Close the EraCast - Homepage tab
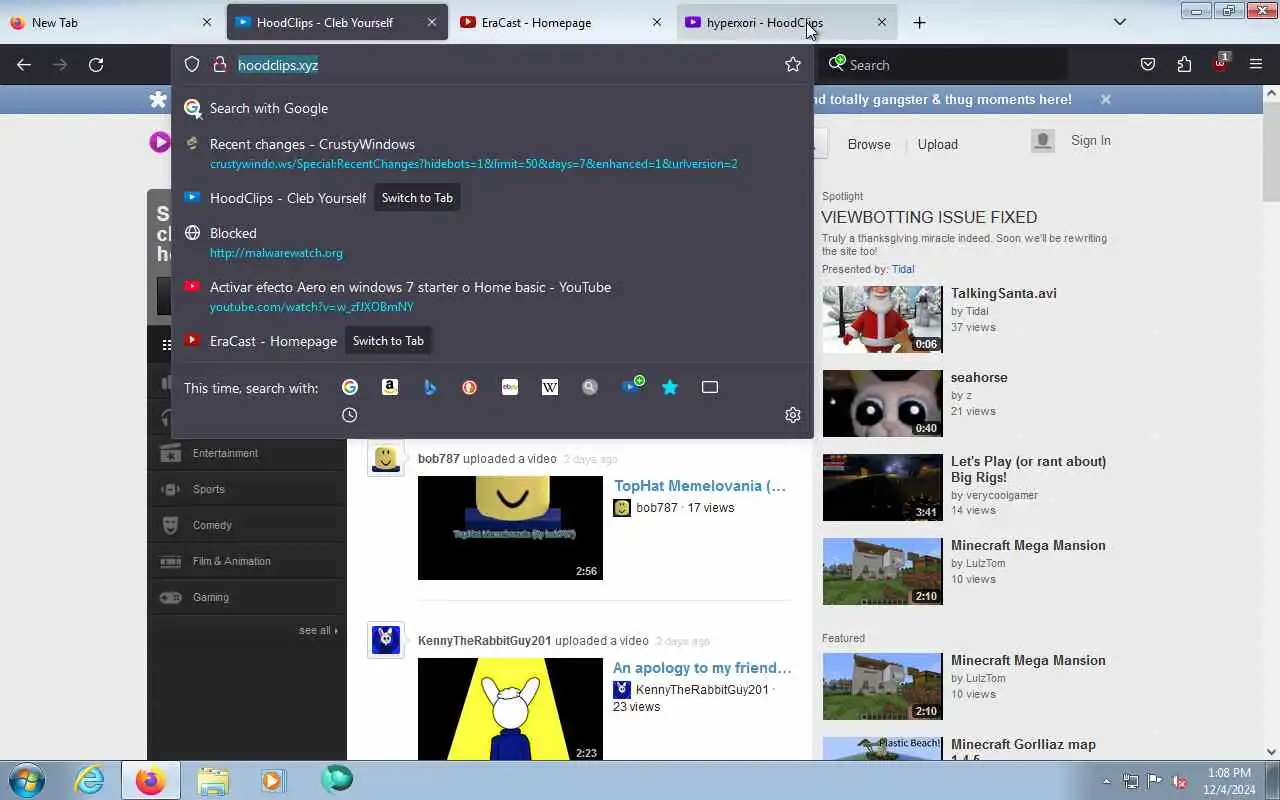The height and width of the screenshot is (800, 1280). pos(657,22)
